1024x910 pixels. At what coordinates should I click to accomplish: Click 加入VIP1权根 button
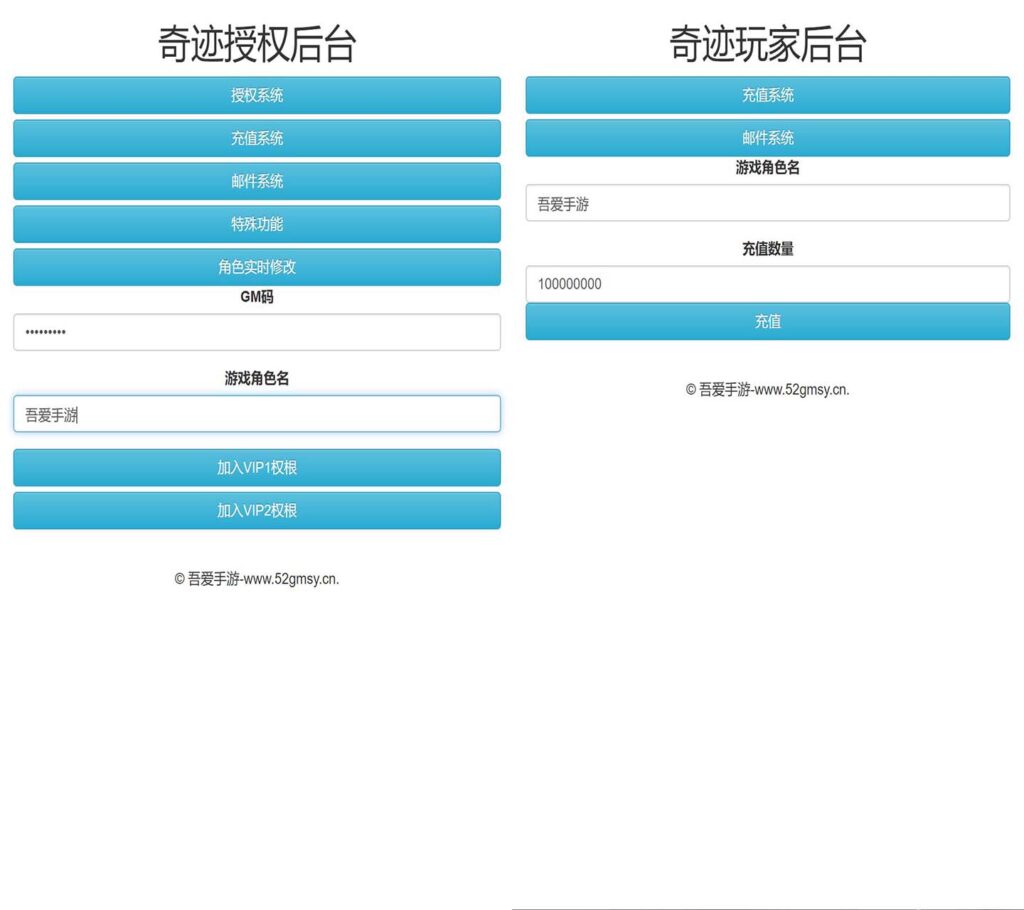(255, 467)
